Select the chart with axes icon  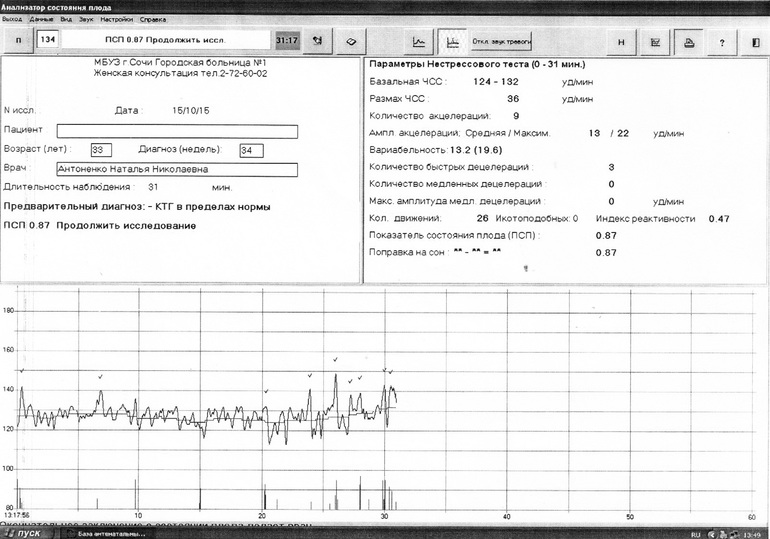[x=452, y=41]
